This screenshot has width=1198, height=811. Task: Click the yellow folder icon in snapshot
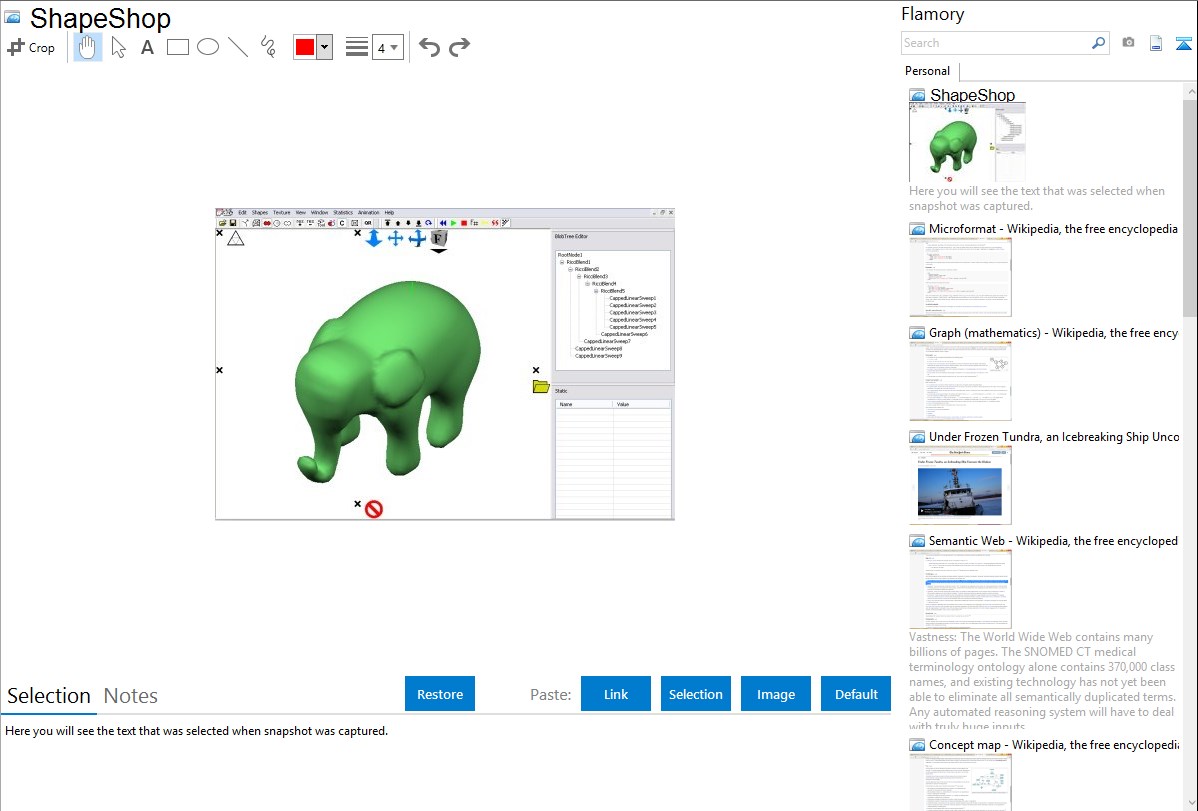pos(541,387)
